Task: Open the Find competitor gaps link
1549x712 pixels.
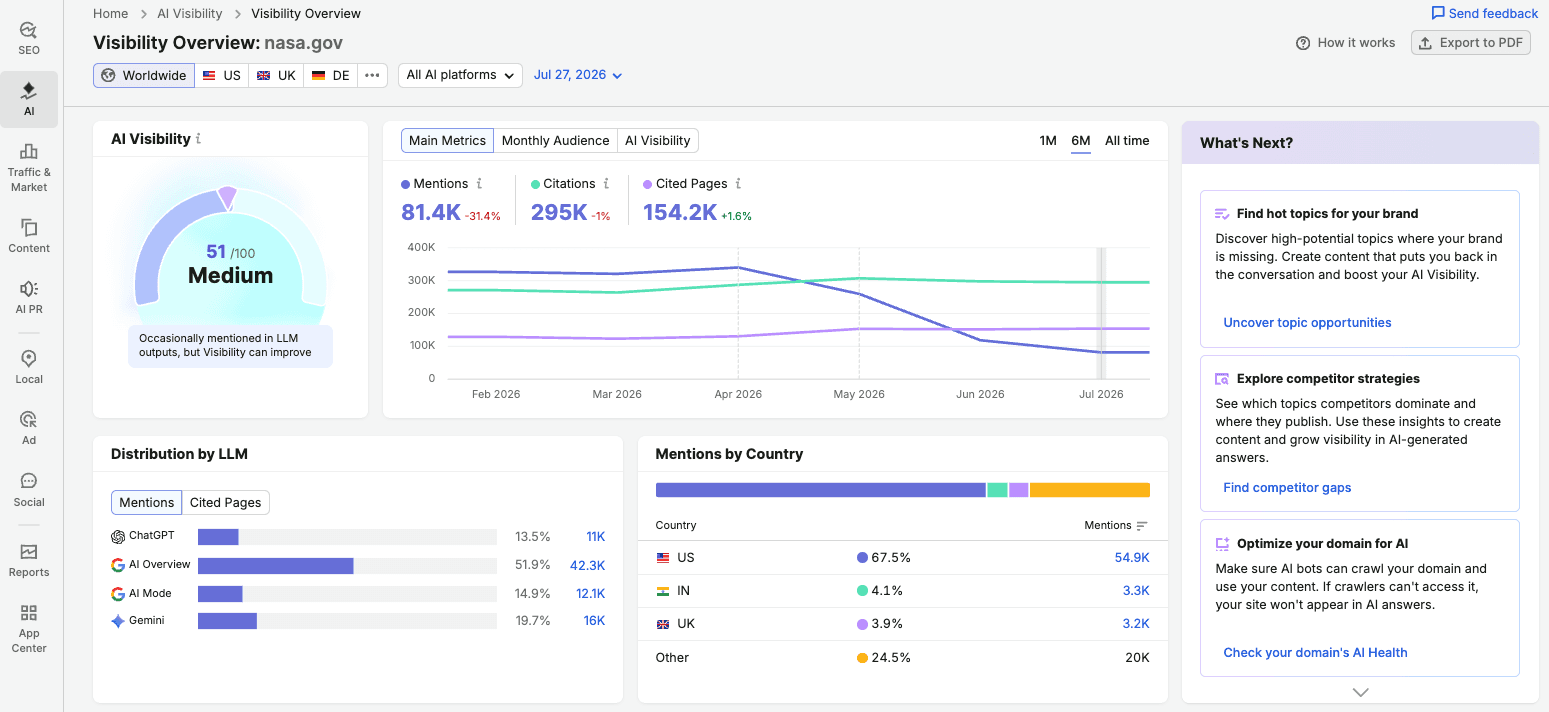Action: point(1287,488)
